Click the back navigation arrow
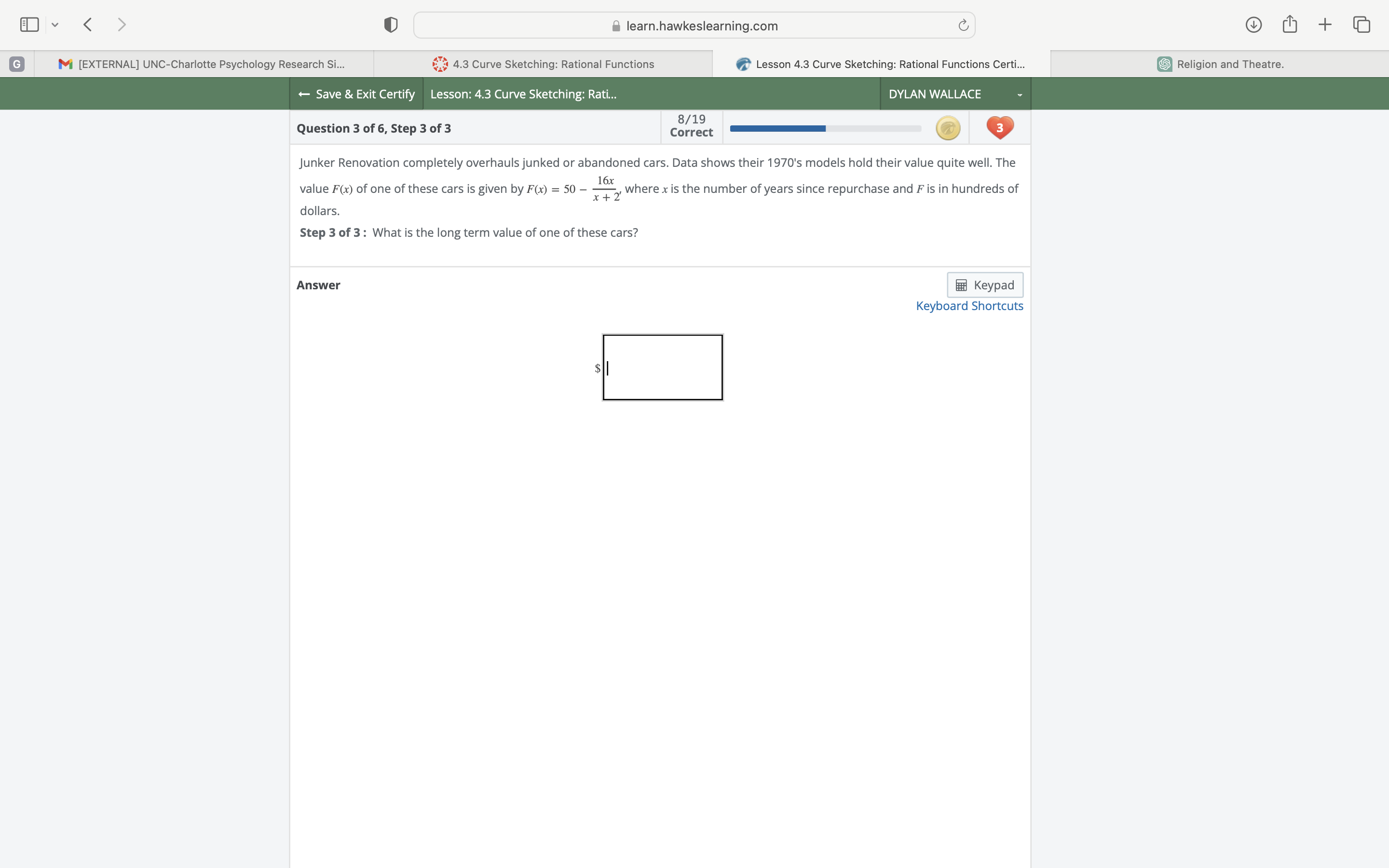The height and width of the screenshot is (868, 1389). (87, 24)
